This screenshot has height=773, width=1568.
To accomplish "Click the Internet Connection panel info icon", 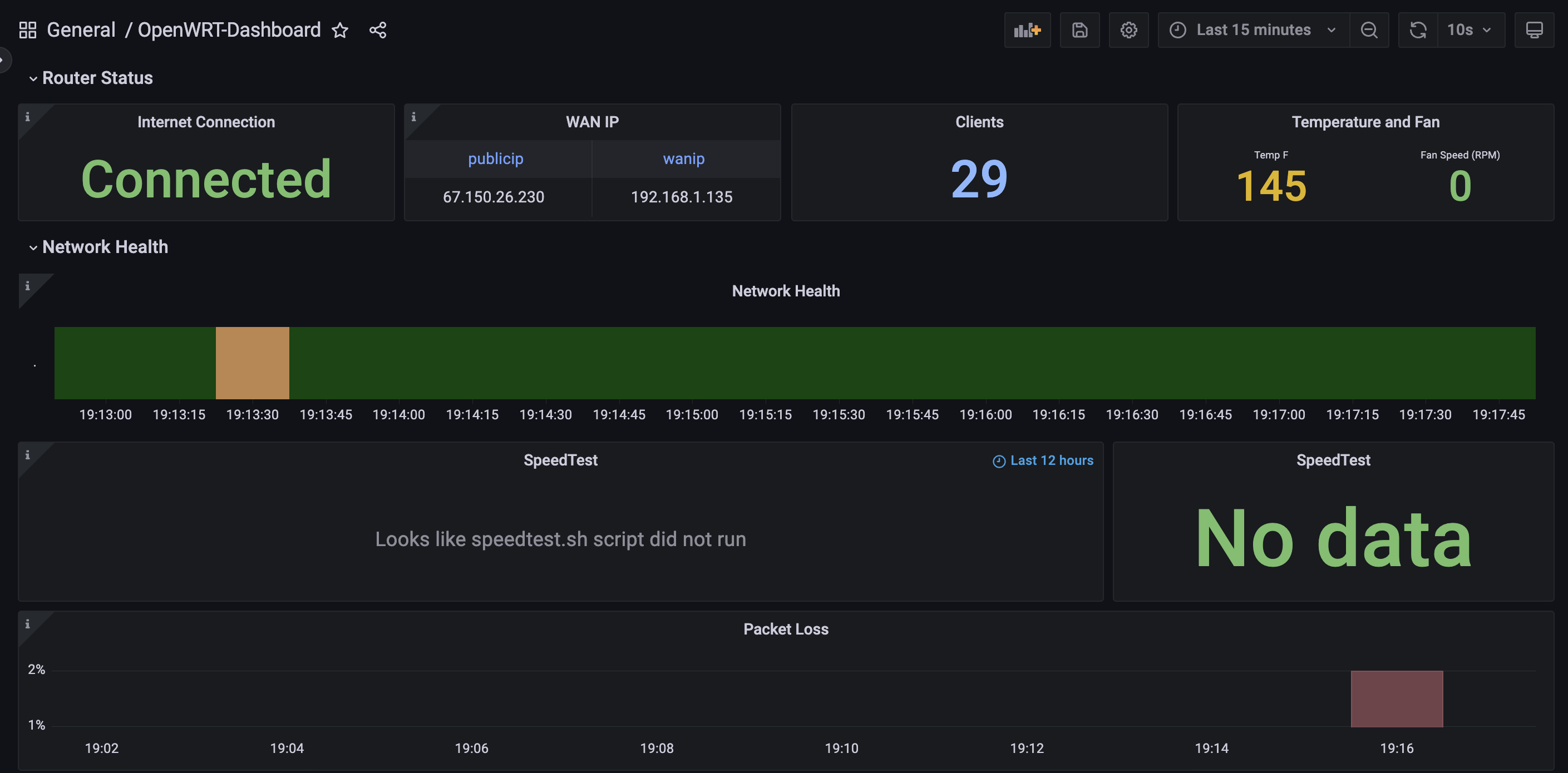I will [27, 117].
